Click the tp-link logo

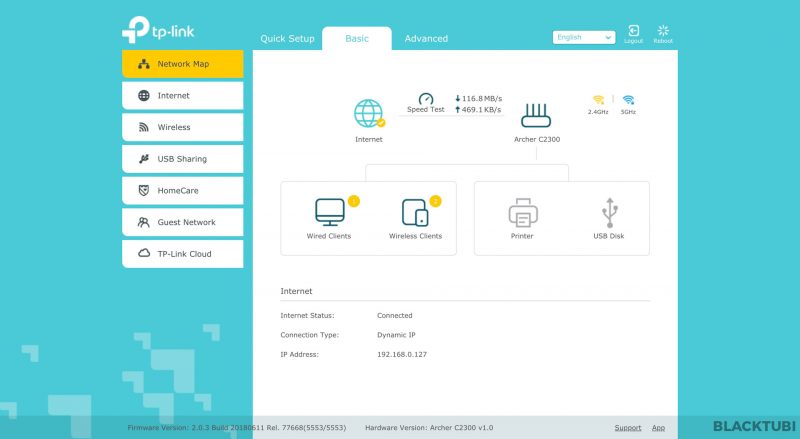click(158, 30)
